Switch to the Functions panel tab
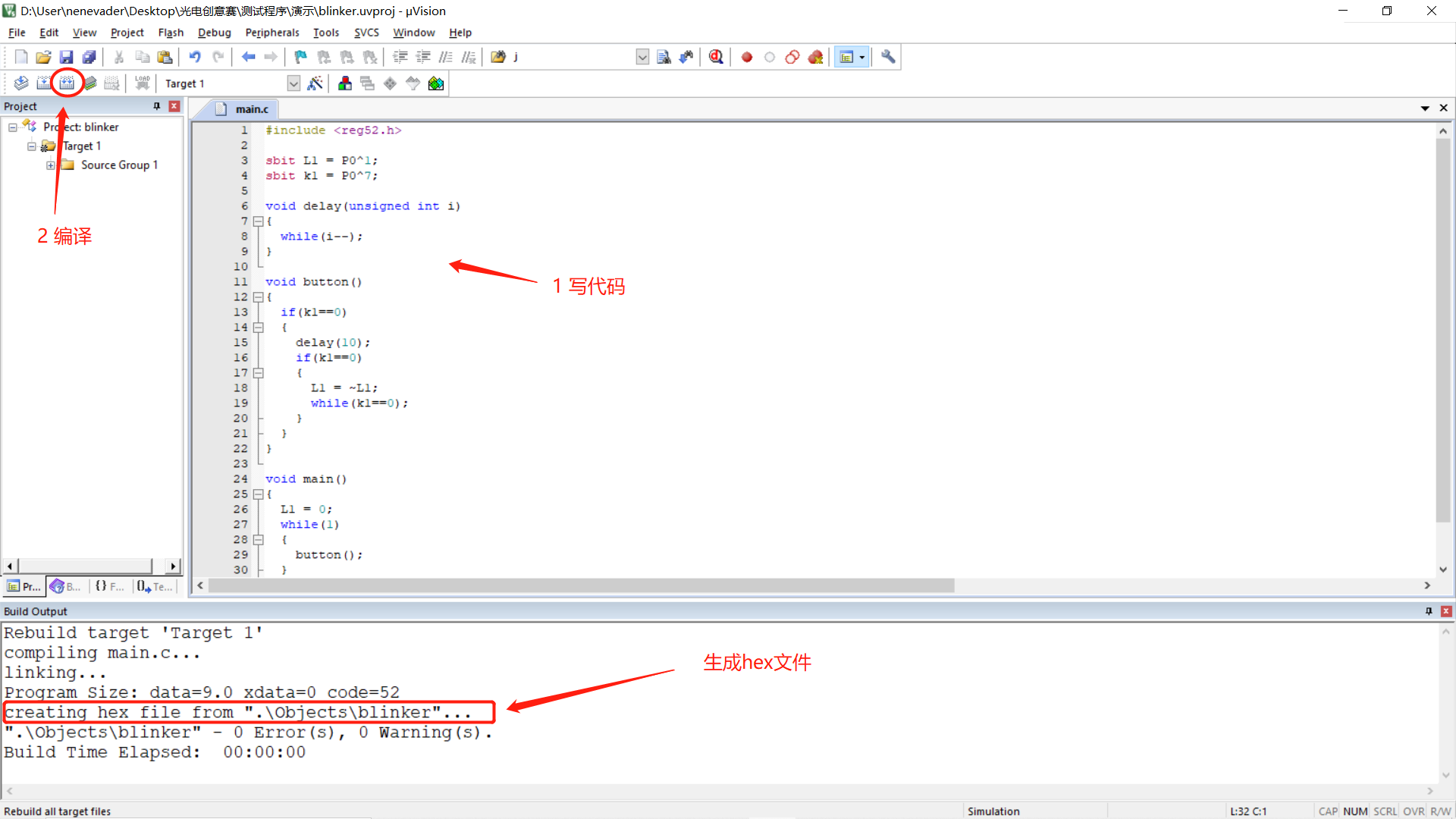Viewport: 1456px width, 819px height. click(110, 586)
